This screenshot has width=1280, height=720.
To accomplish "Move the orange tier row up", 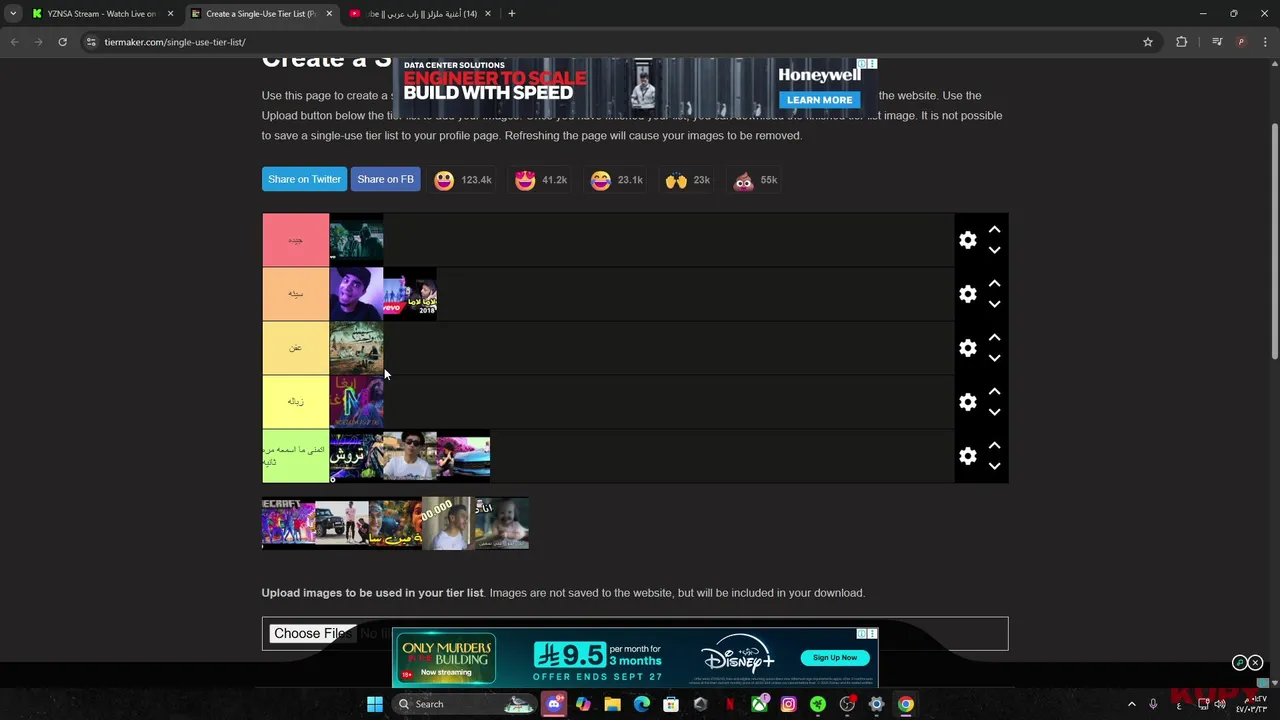I will coord(994,283).
